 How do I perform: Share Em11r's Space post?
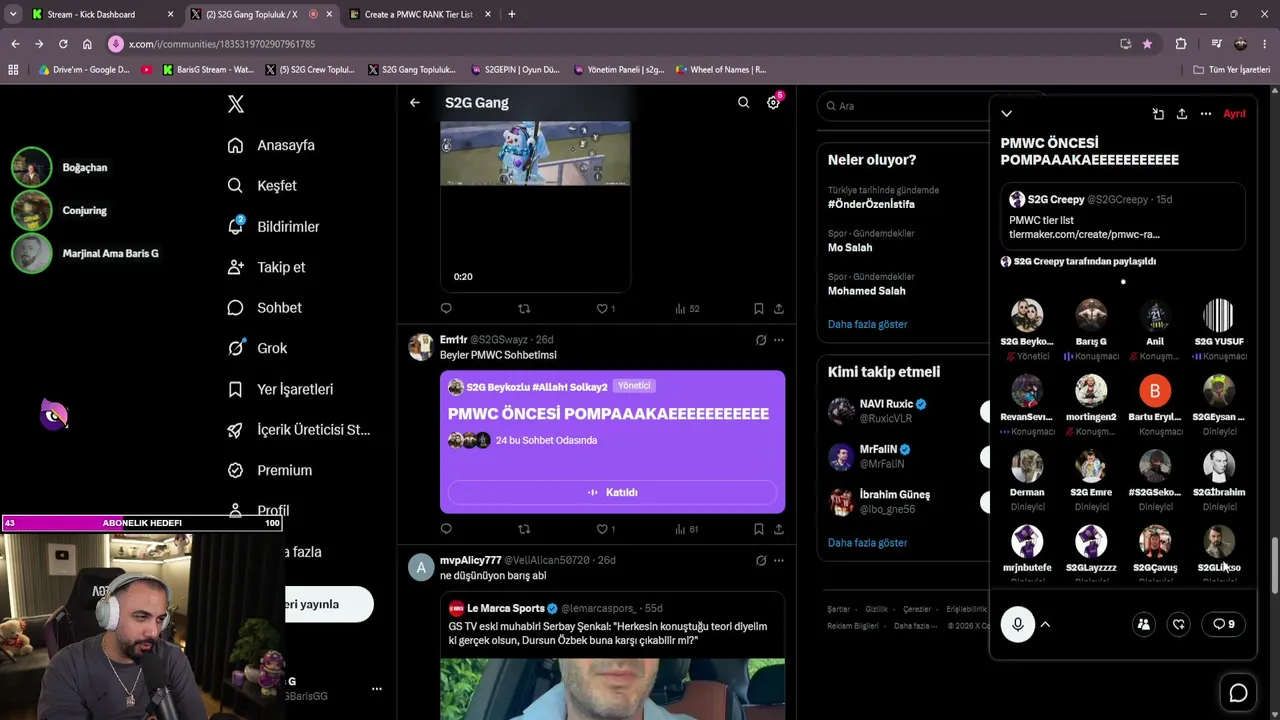(x=779, y=529)
